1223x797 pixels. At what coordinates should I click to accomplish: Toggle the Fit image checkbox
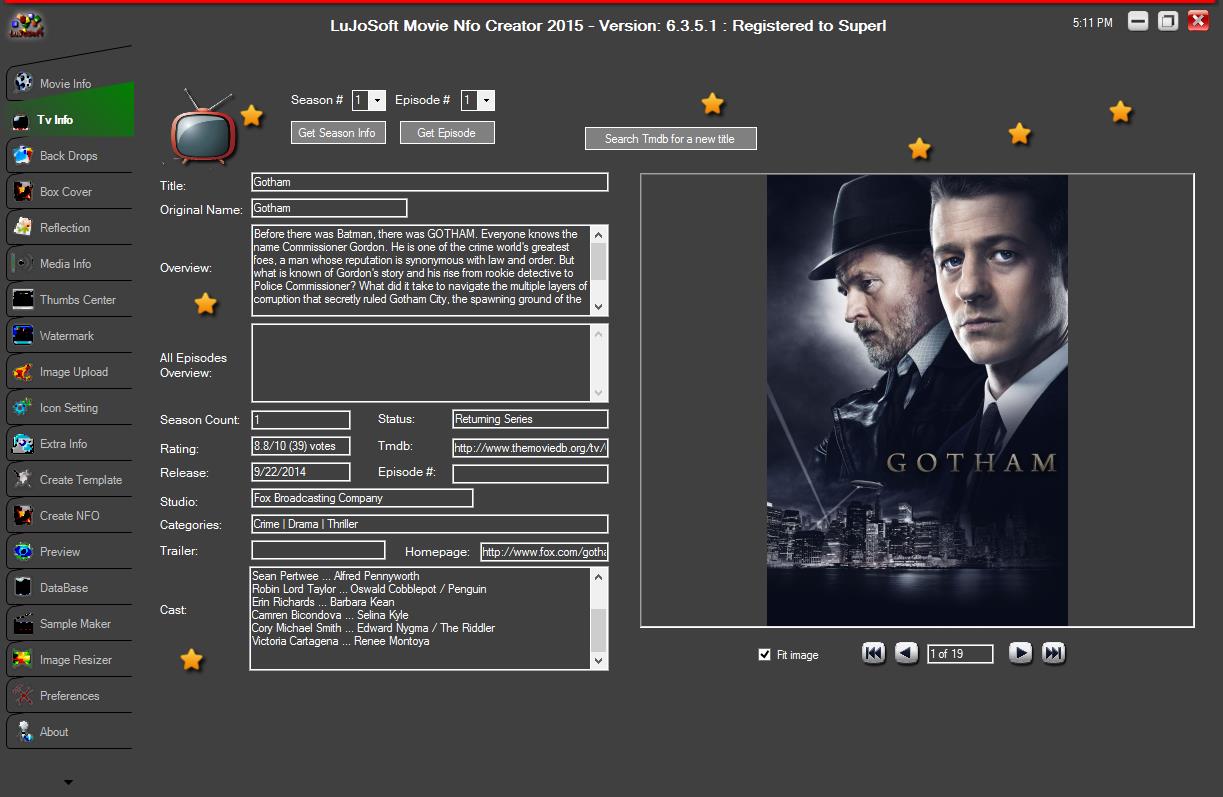coord(765,655)
